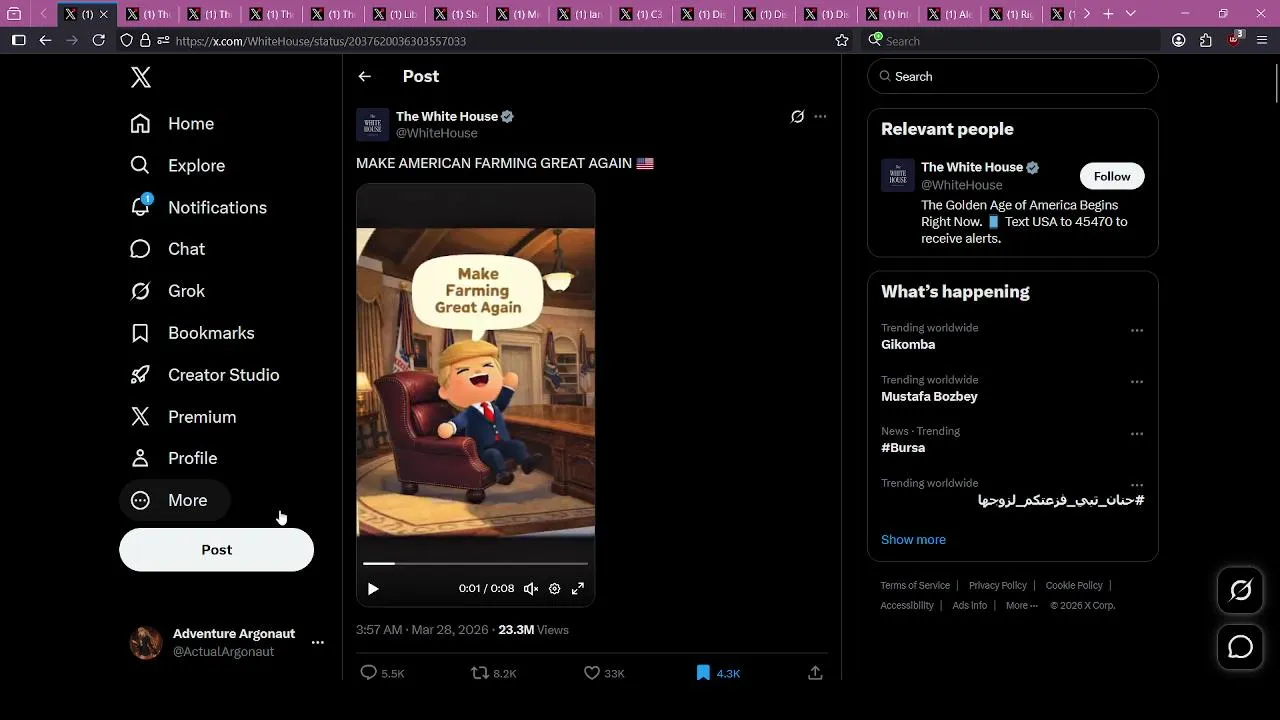Click the browser Search box
1280x720 pixels.
click(x=1010, y=41)
